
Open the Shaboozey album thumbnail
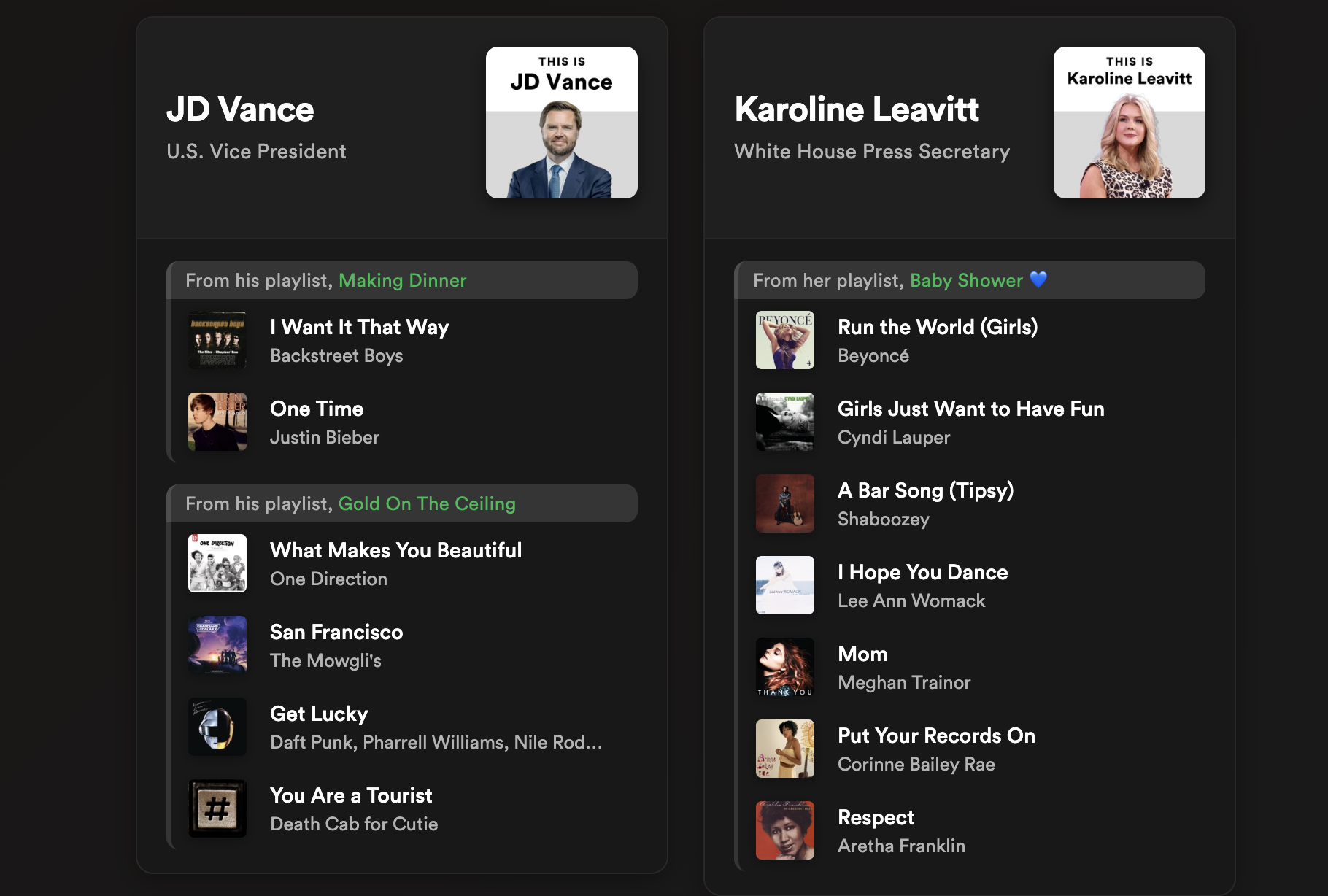click(x=784, y=503)
